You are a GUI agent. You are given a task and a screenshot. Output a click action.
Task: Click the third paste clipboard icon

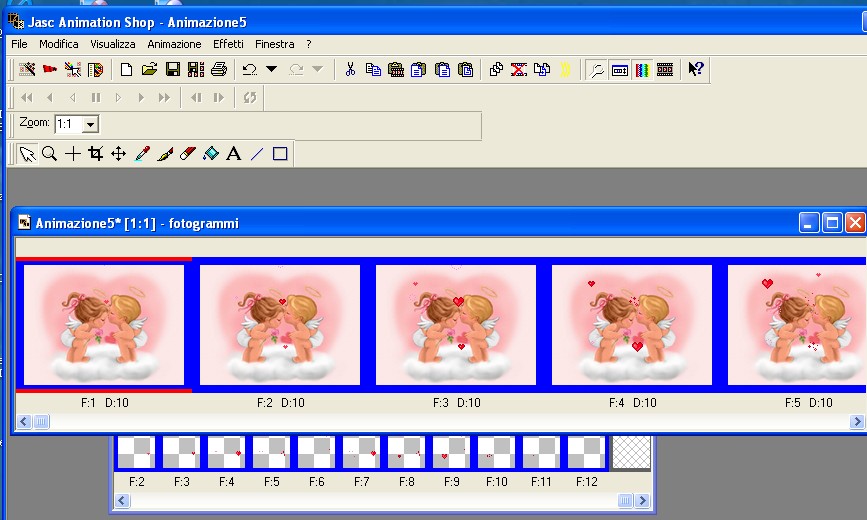pyautogui.click(x=442, y=69)
